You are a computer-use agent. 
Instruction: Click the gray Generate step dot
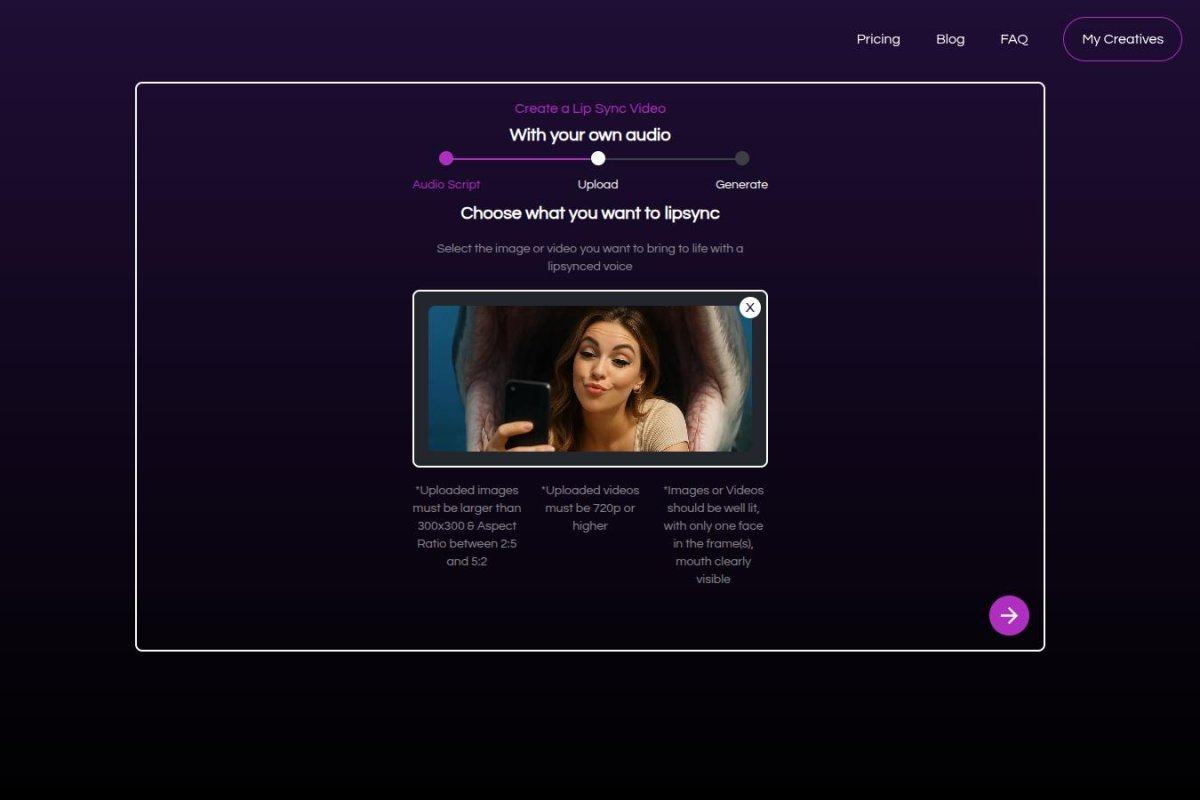[x=742, y=158]
